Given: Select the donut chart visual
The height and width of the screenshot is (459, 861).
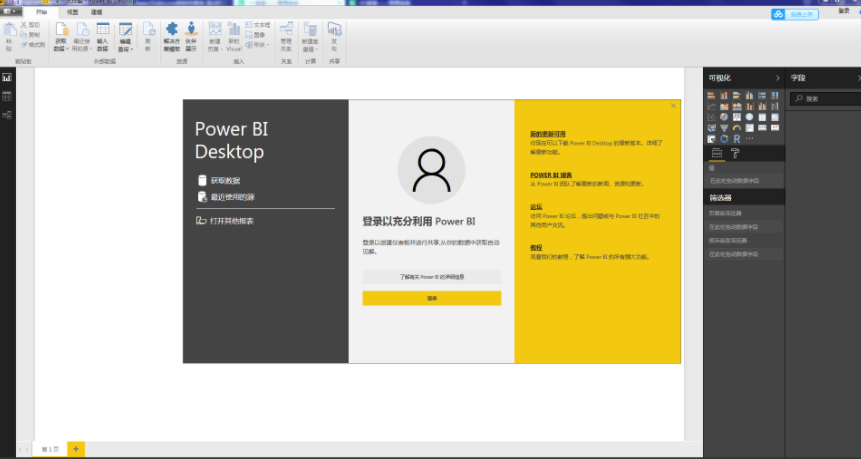Looking at the screenshot, I should coord(724,138).
